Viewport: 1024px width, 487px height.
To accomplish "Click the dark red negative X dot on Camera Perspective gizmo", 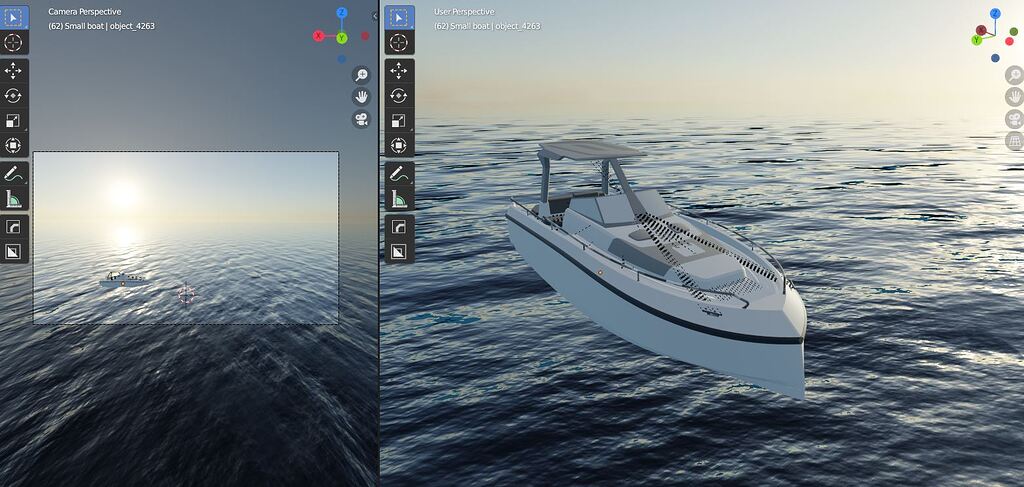I will [365, 36].
